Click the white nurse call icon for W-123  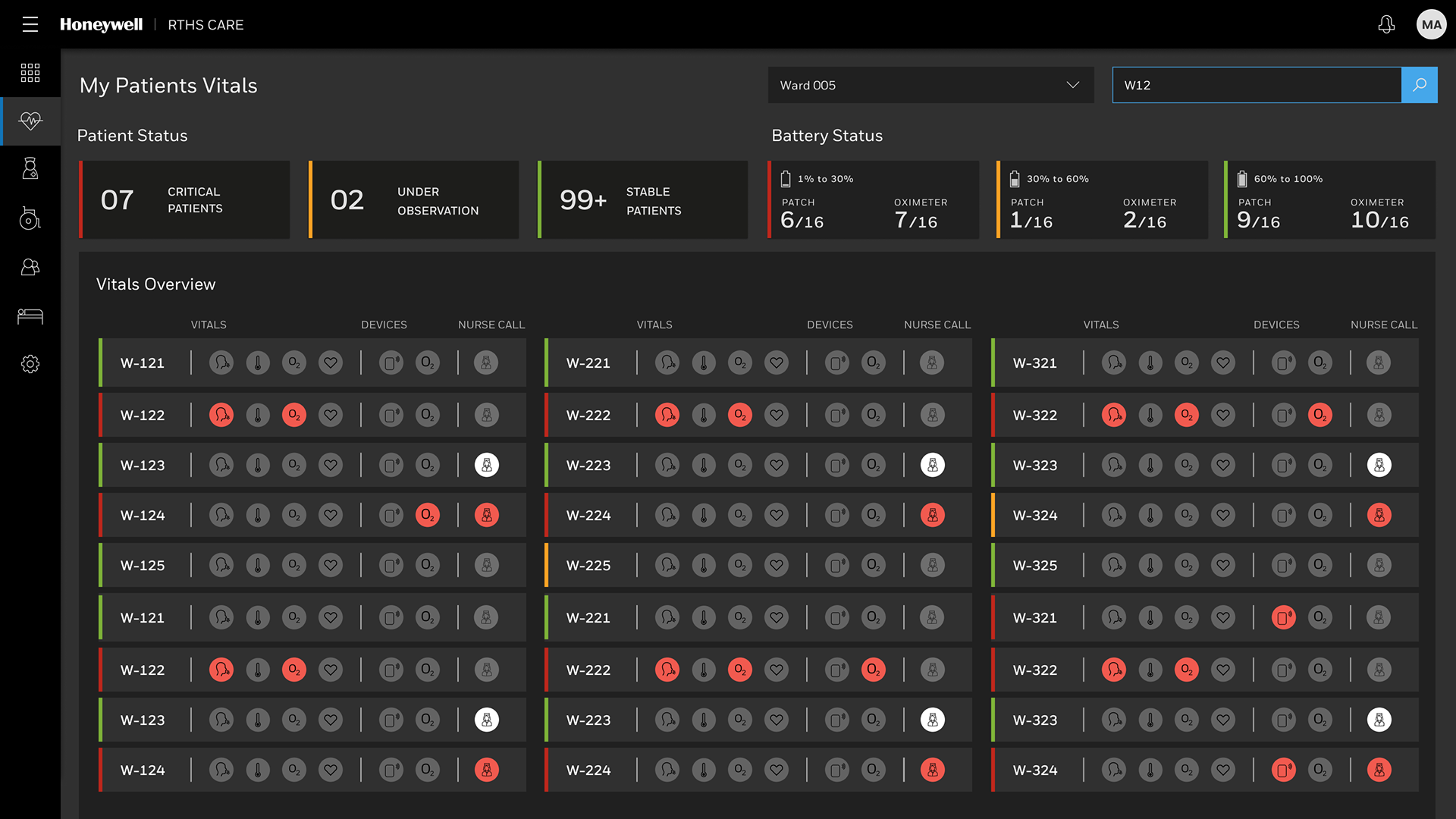487,465
